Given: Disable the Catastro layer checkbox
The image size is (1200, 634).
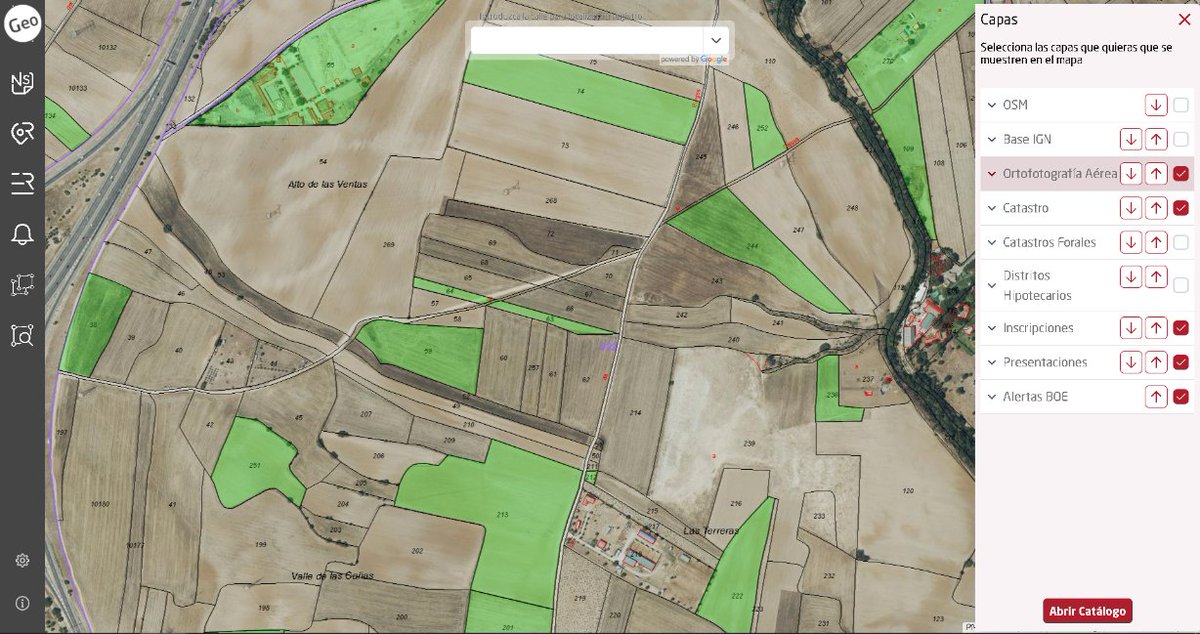Looking at the screenshot, I should click(1181, 208).
